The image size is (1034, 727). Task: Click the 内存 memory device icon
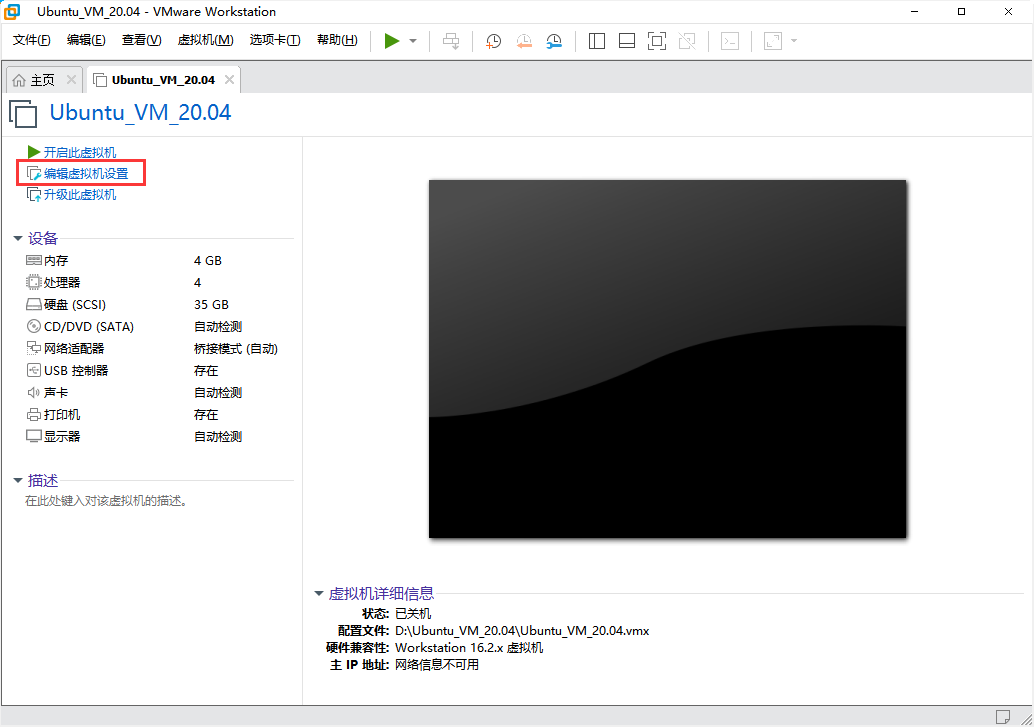pos(34,261)
